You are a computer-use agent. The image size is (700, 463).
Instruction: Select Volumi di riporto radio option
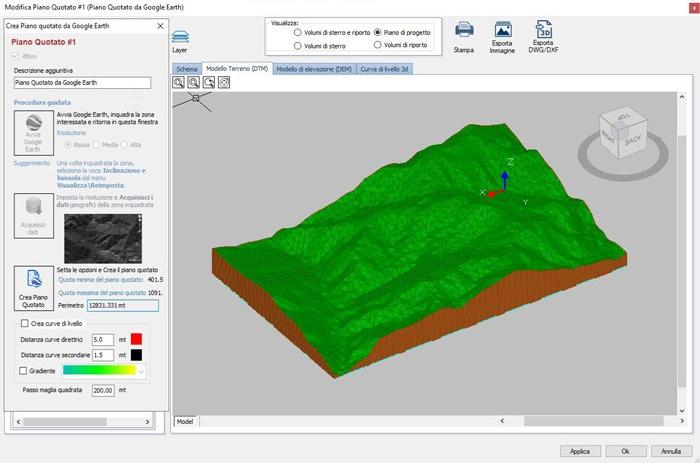(x=377, y=45)
